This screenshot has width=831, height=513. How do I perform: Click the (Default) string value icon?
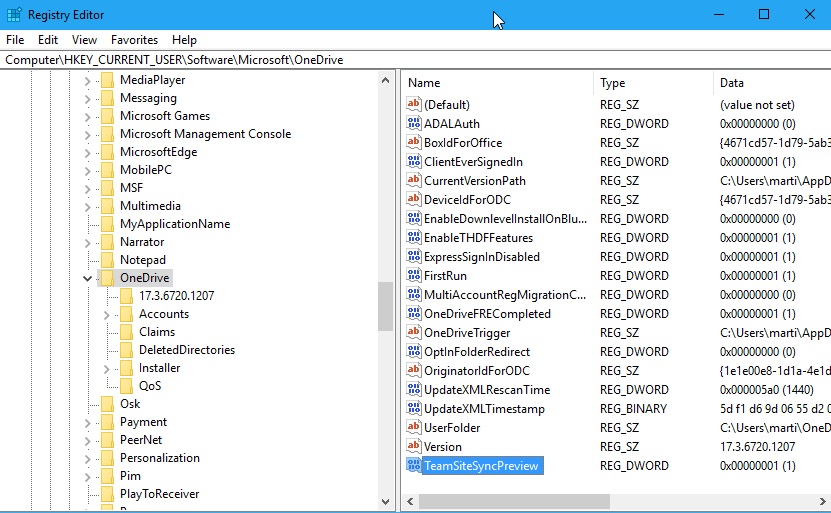(x=413, y=104)
